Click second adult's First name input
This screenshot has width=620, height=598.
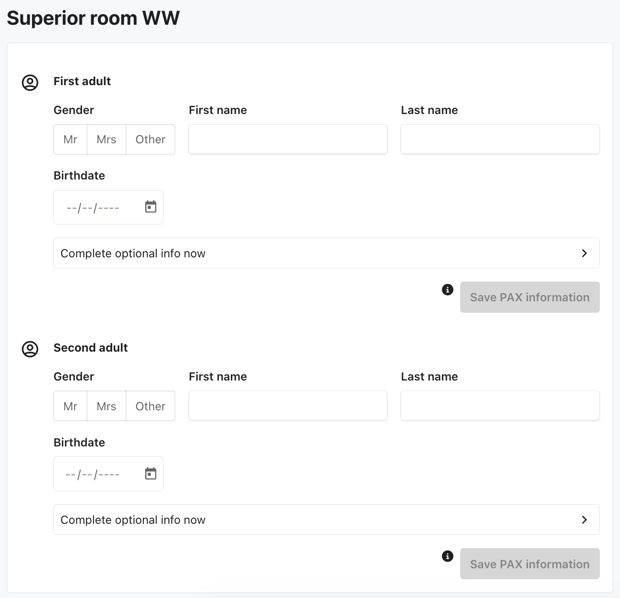(x=287, y=406)
